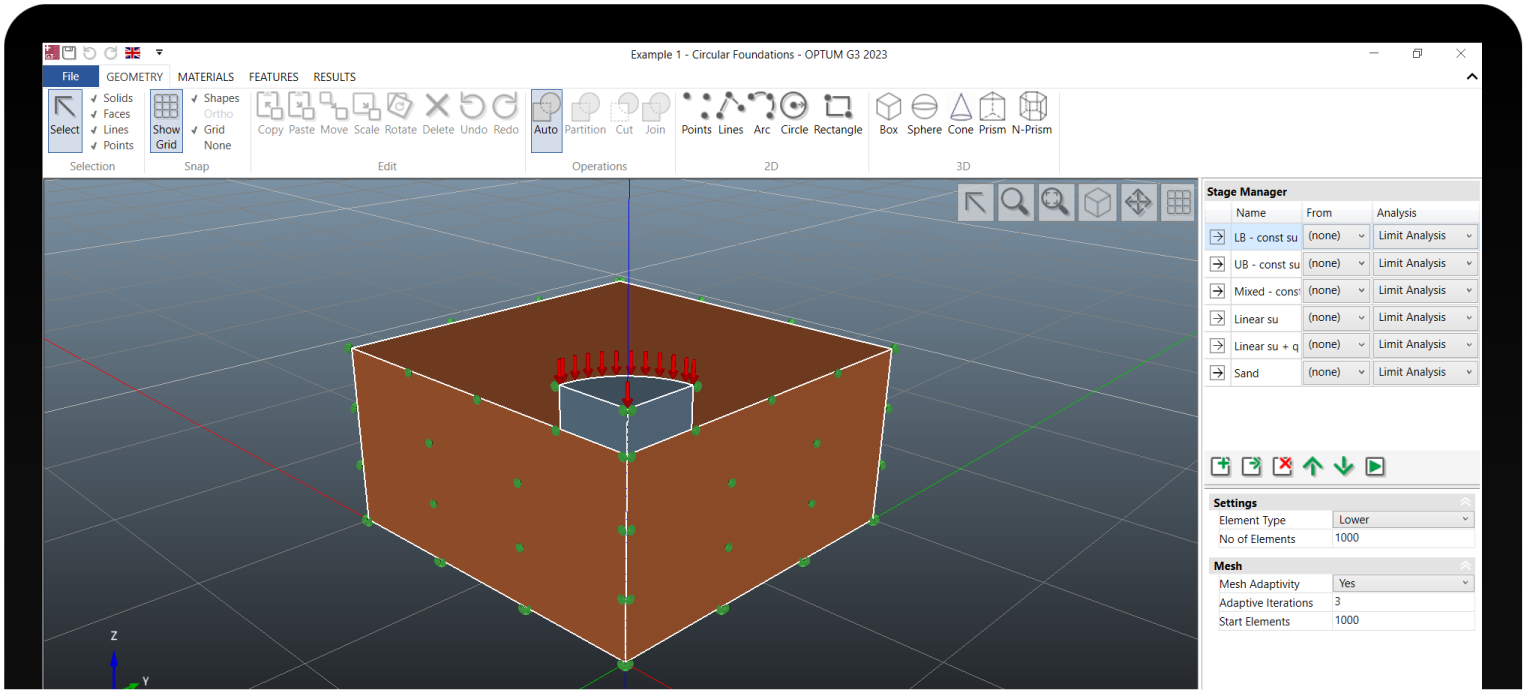
Task: Select the Arc drawing tool
Action: [762, 115]
